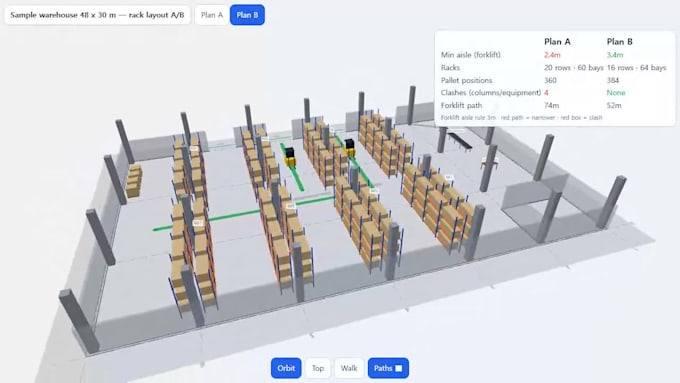Click the 74m forklift path value
680x383 pixels.
pos(551,105)
